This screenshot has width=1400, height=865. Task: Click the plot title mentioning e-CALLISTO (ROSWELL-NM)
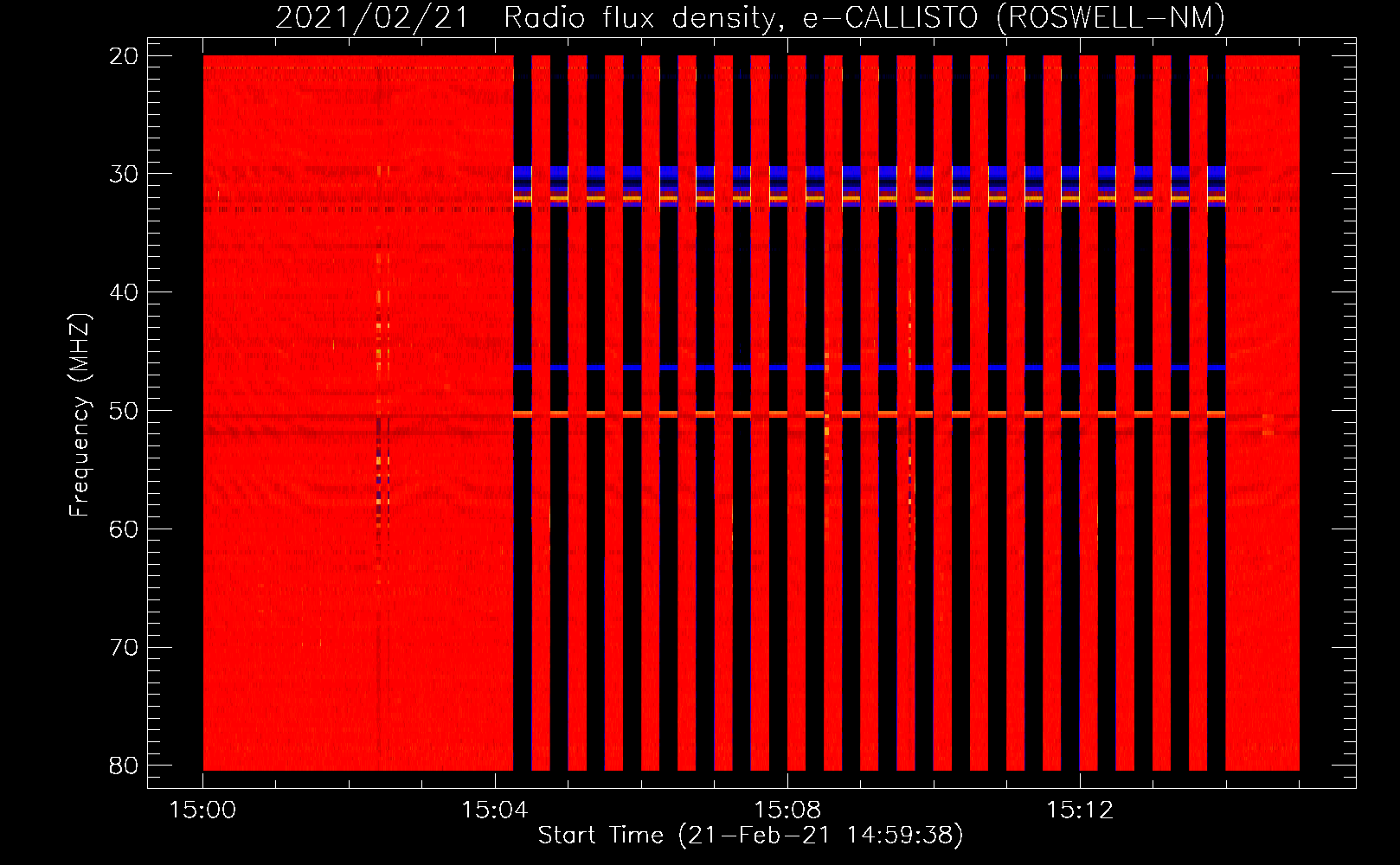pyautogui.click(x=750, y=18)
